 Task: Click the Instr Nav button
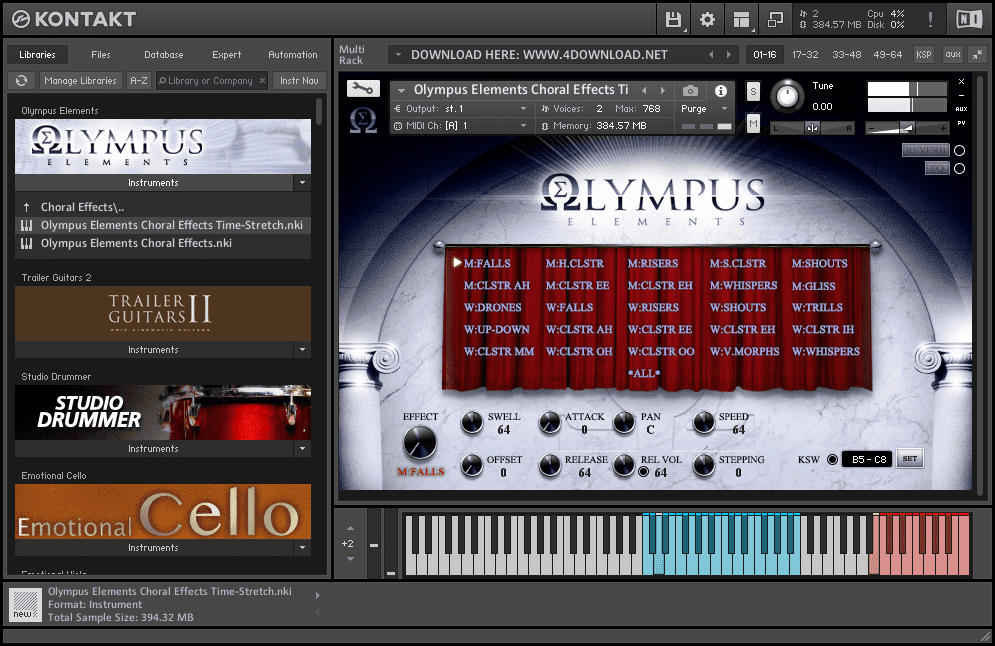[300, 81]
